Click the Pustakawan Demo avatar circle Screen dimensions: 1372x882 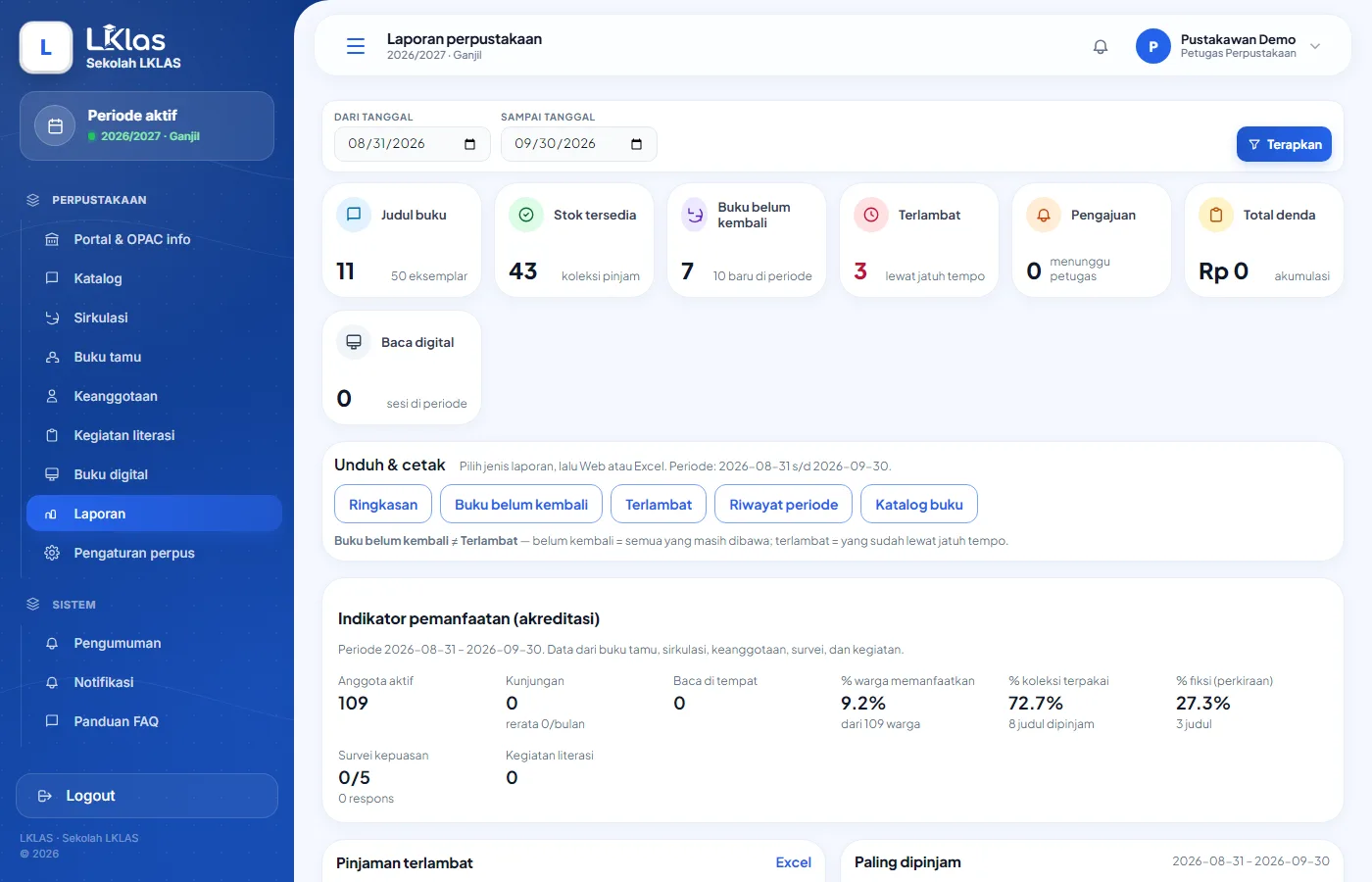point(1153,46)
